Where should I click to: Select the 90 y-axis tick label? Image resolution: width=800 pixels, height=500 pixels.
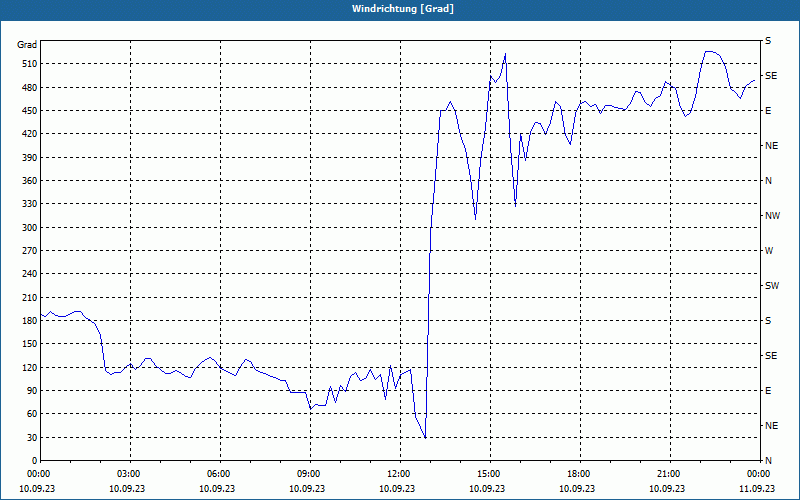(x=33, y=390)
